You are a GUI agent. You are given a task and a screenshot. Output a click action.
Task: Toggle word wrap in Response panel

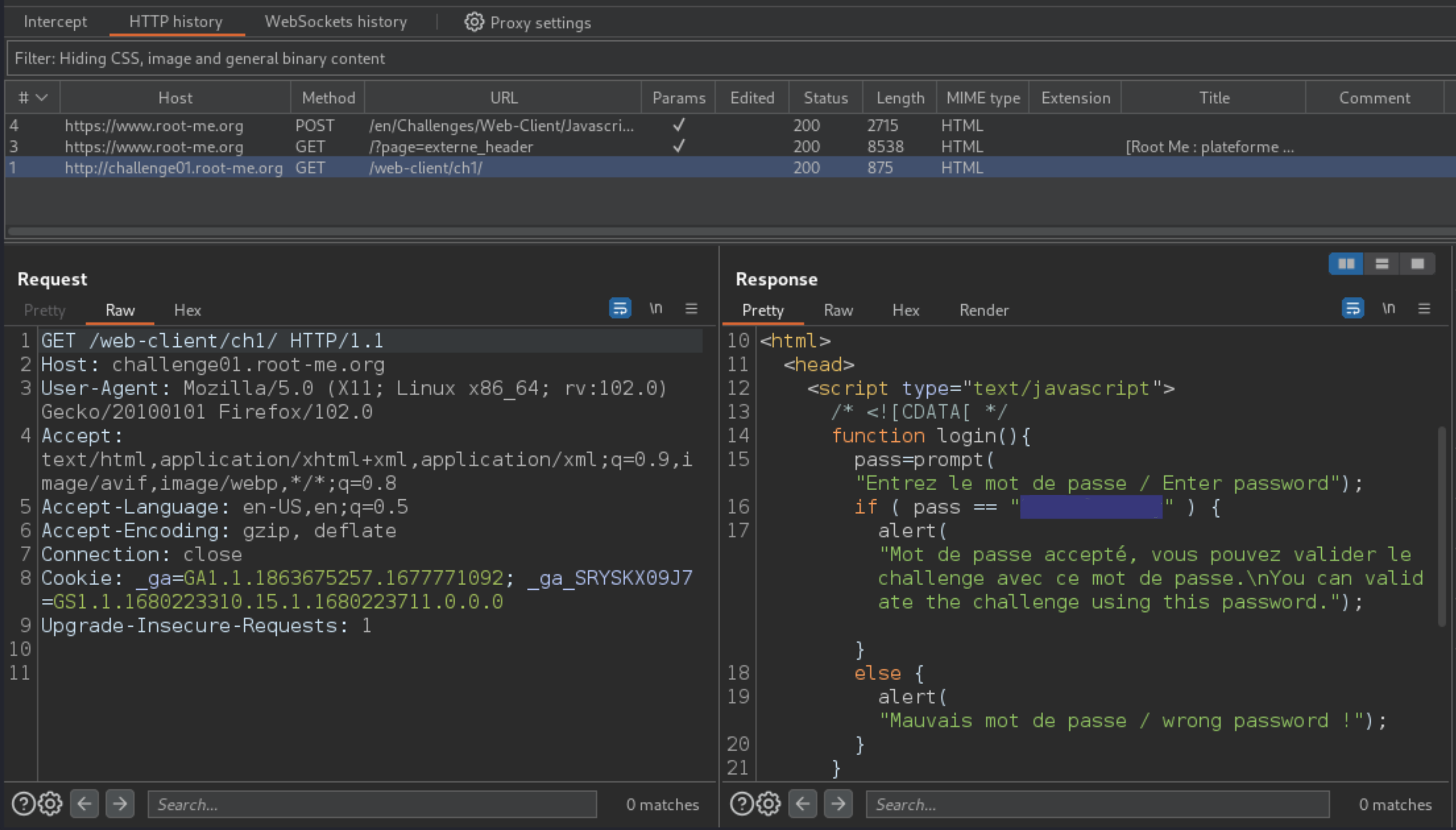[1352, 308]
